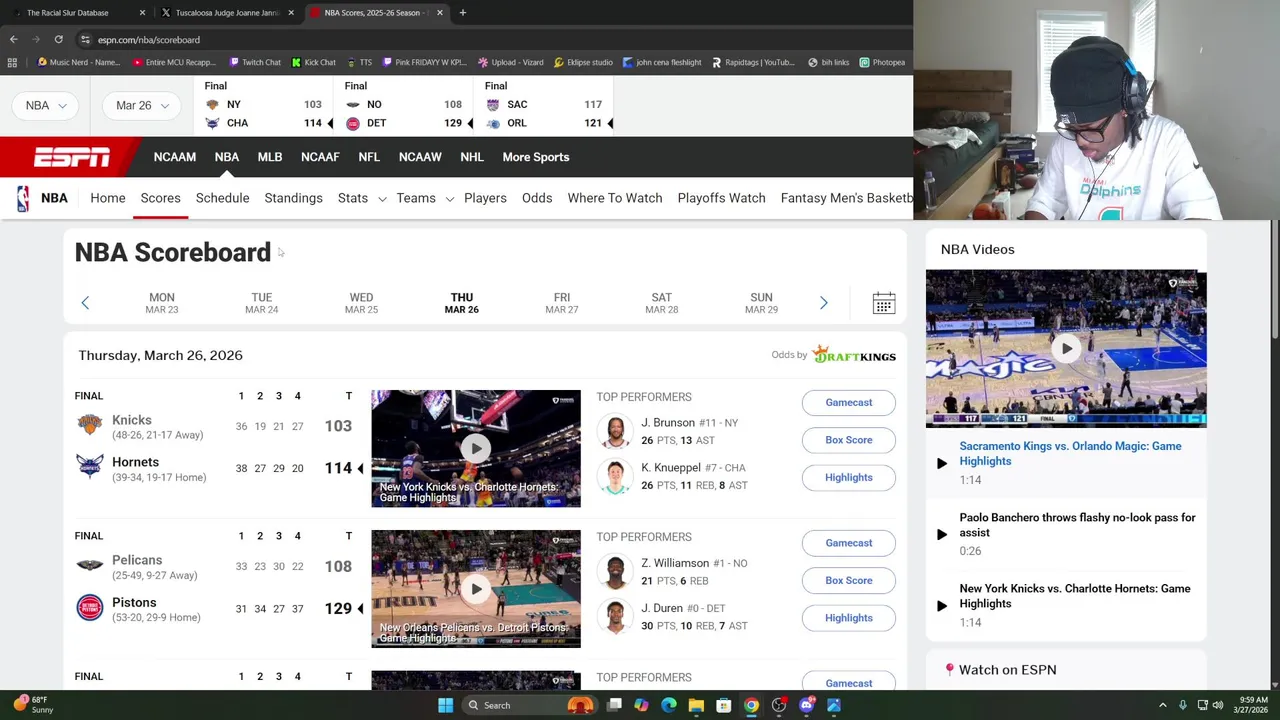Open Google Chrome from the taskbar
Viewport: 1280px width, 720px height.
751,705
